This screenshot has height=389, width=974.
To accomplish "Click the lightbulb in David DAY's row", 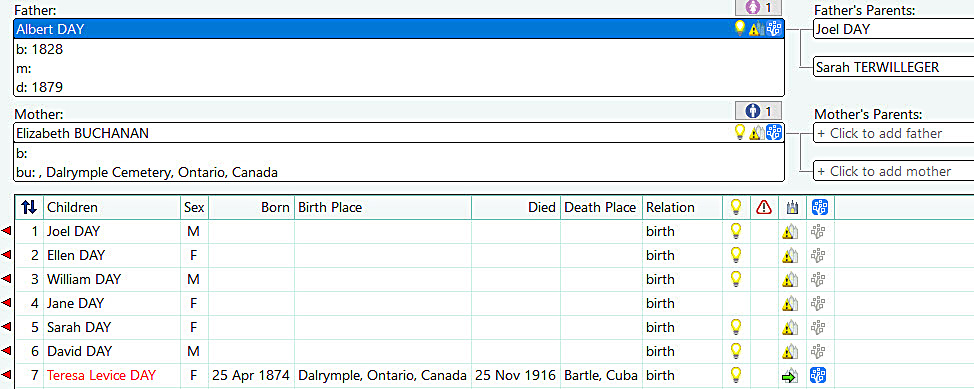I will point(736,351).
